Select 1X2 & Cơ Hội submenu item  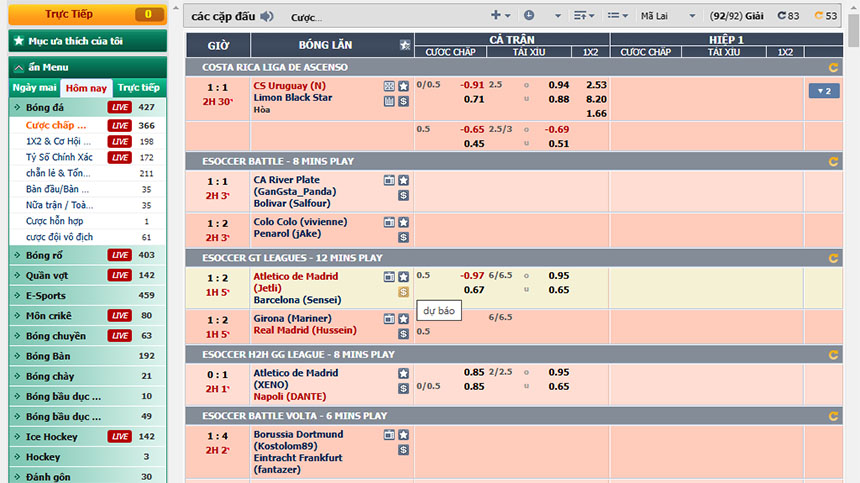tap(58, 141)
